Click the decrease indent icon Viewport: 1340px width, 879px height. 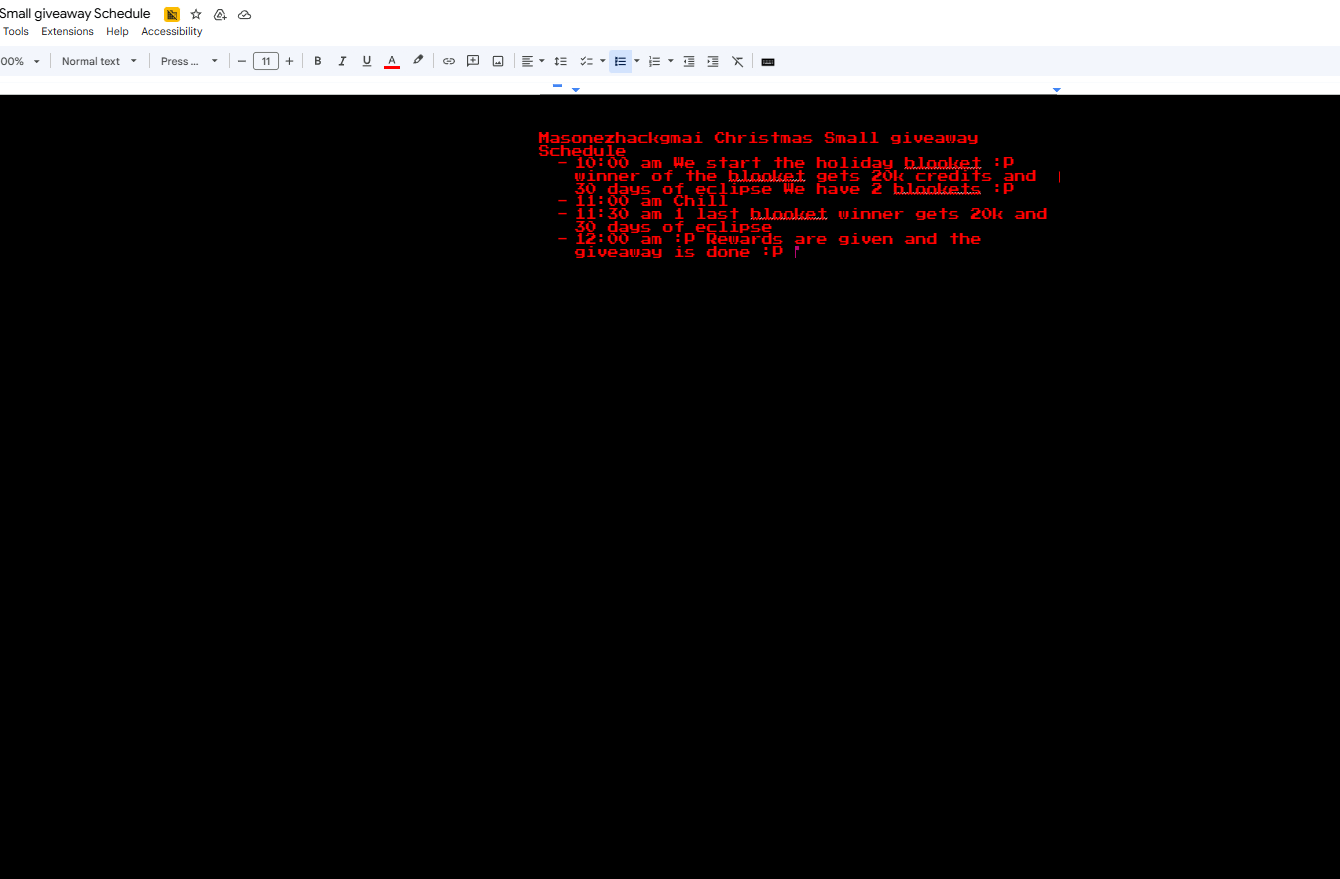pos(689,62)
